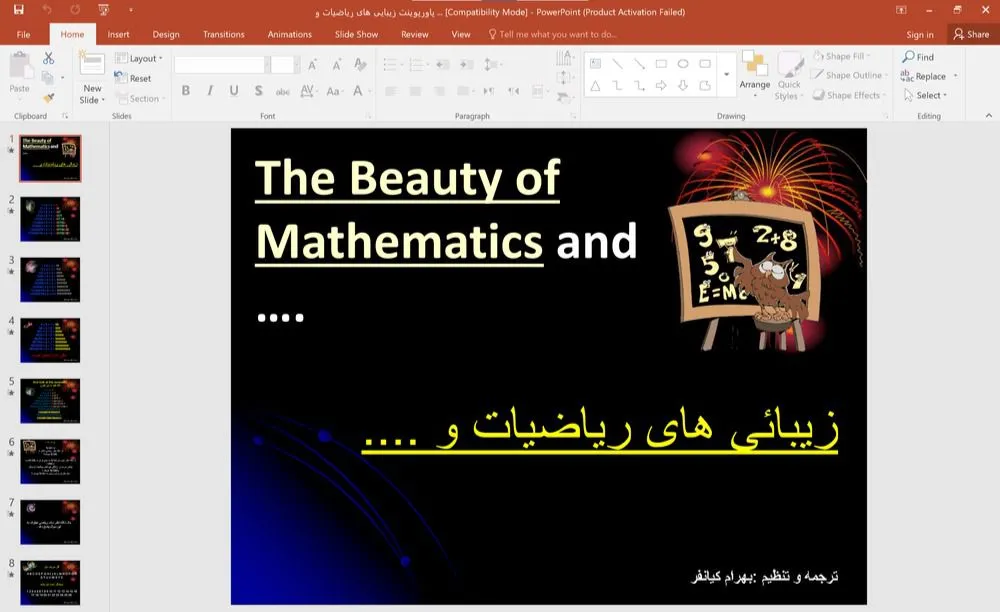Apply bold formatting with the Bold icon
The width and height of the screenshot is (1000, 612).
[186, 91]
